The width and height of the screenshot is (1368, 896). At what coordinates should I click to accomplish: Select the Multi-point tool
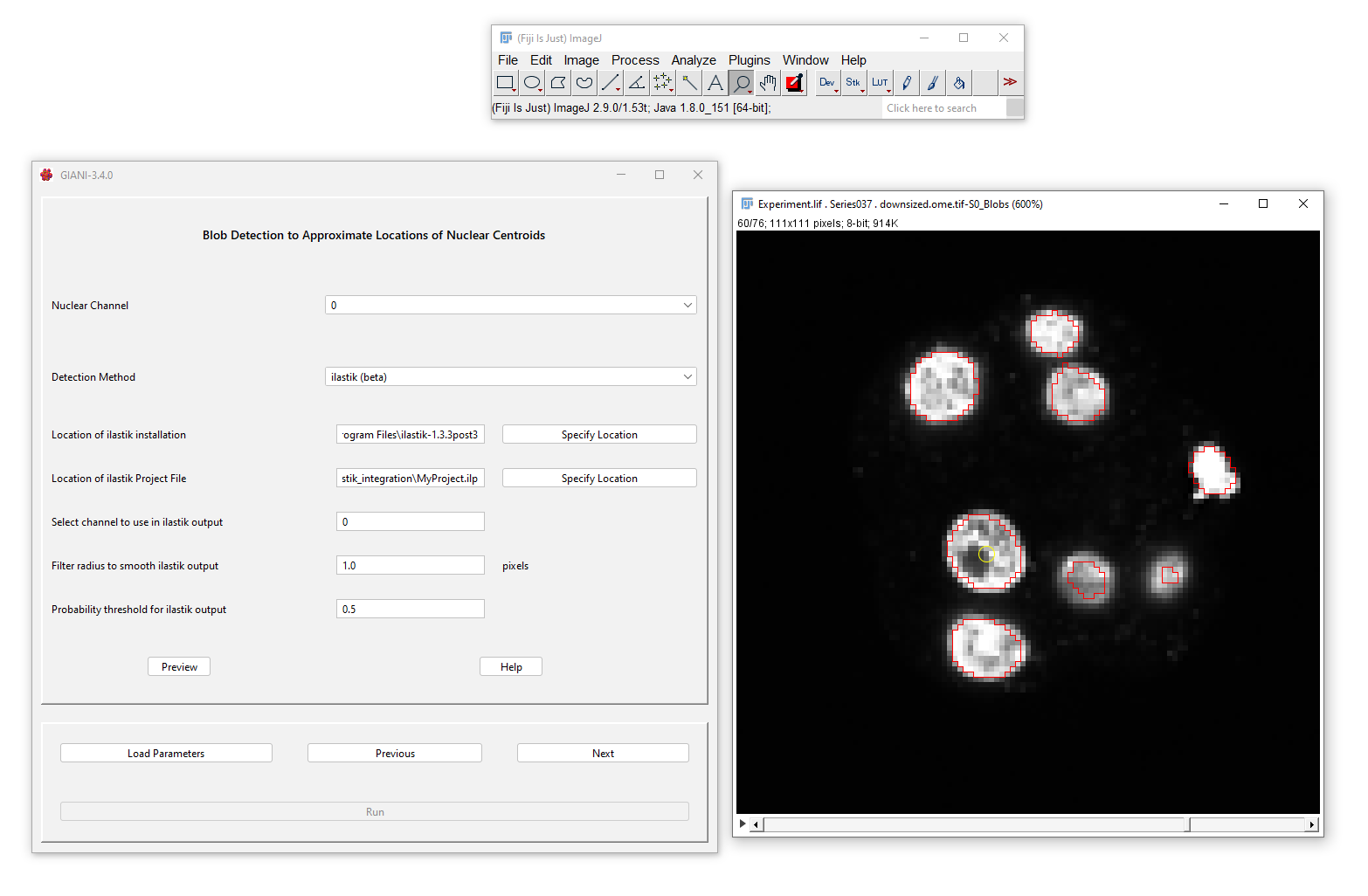point(663,83)
